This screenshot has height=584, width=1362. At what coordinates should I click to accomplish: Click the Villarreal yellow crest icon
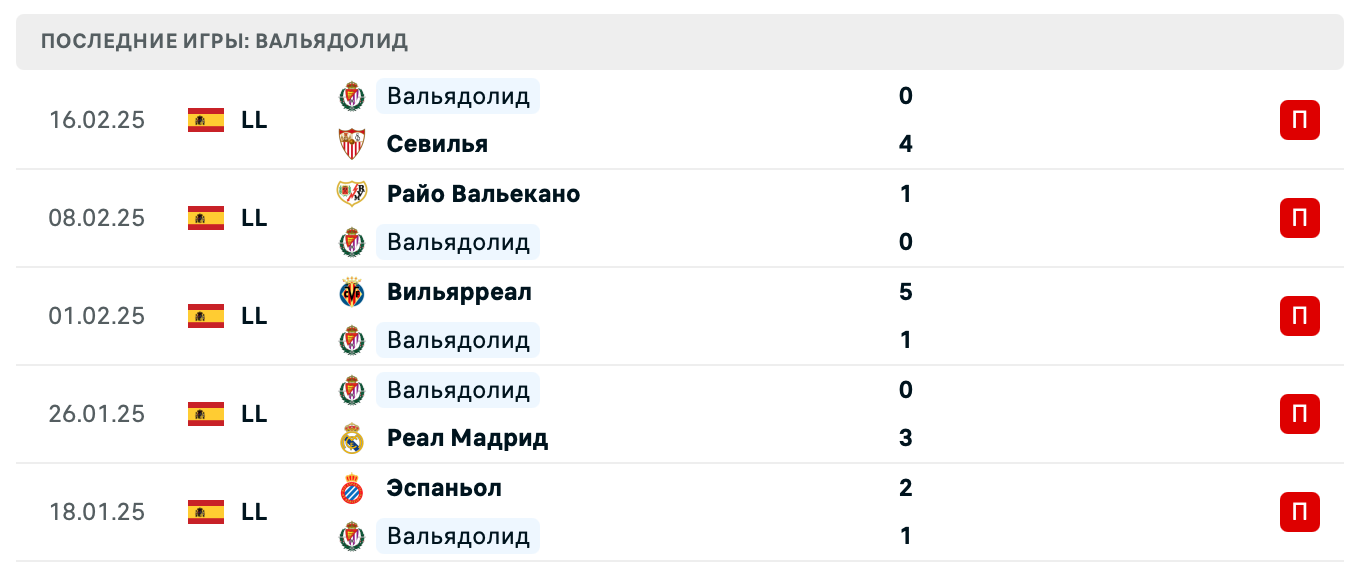coord(352,292)
